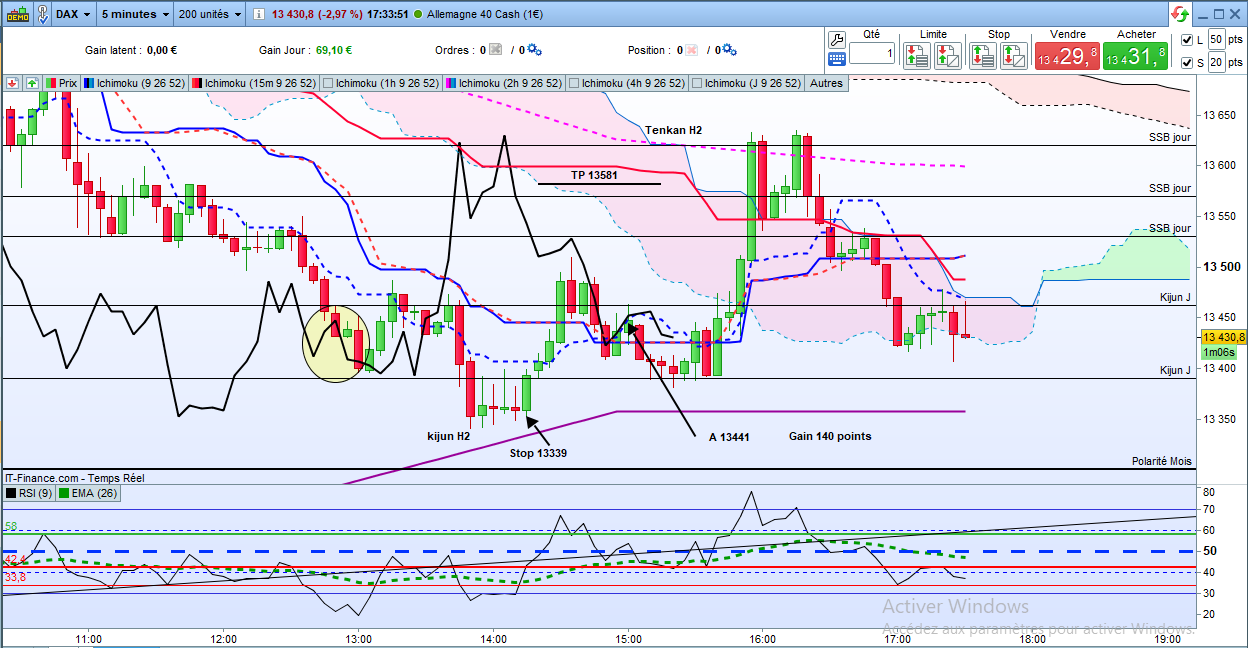Image resolution: width=1248 pixels, height=648 pixels.
Task: Open the instrument info 'i' icon
Action: pos(257,15)
